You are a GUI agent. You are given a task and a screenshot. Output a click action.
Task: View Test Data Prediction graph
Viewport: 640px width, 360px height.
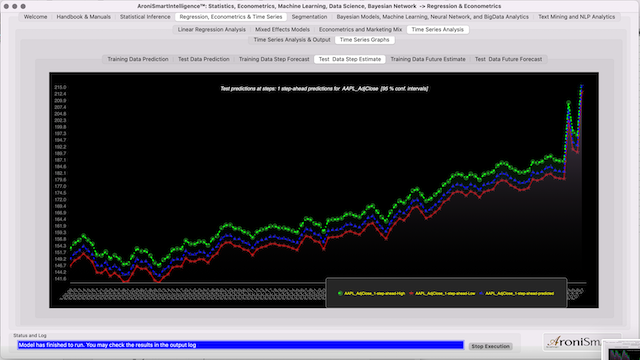[x=203, y=59]
